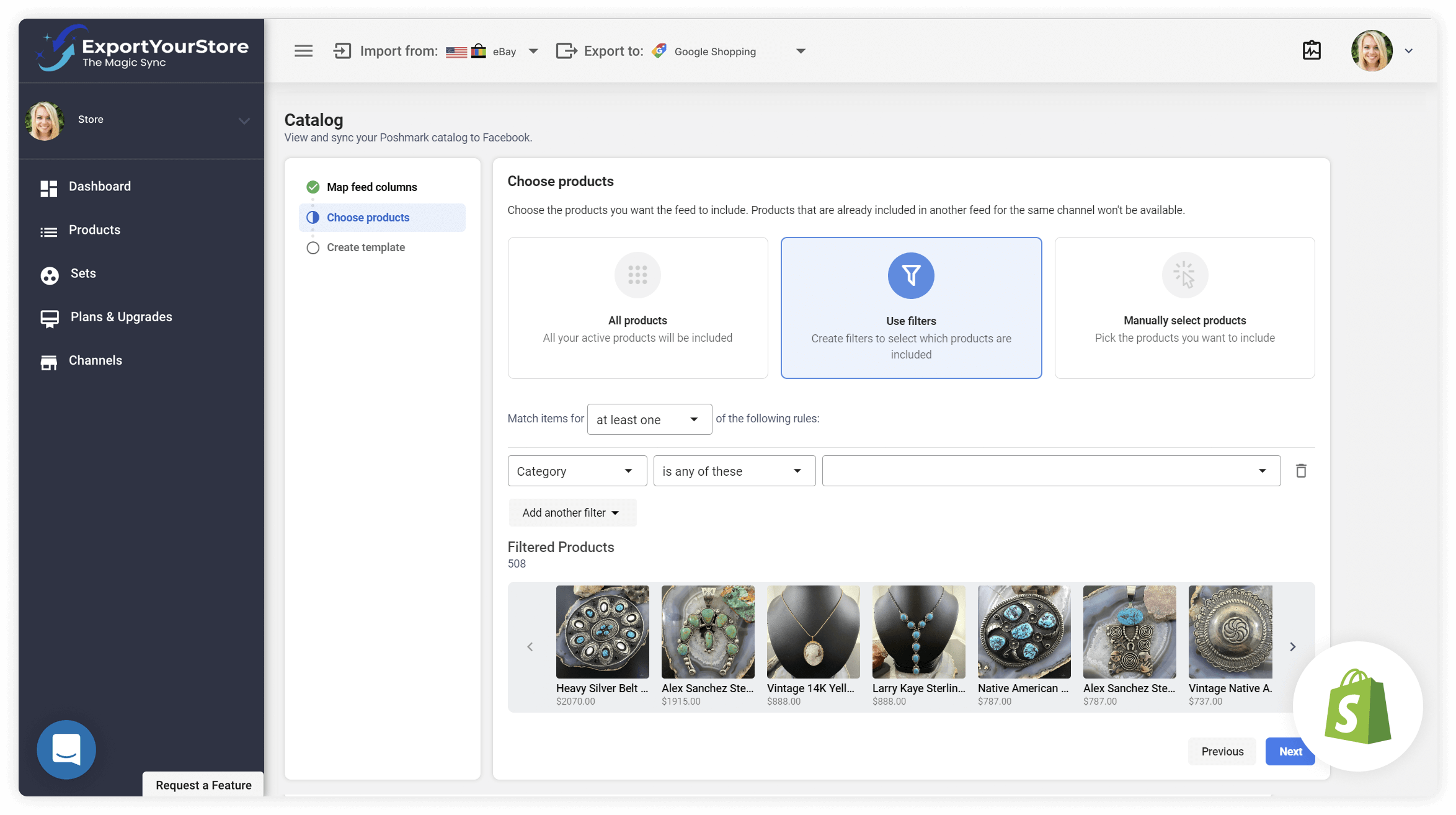Viewport: 1456px width, 815px height.
Task: Delete the Category filter rule
Action: [x=1301, y=471]
